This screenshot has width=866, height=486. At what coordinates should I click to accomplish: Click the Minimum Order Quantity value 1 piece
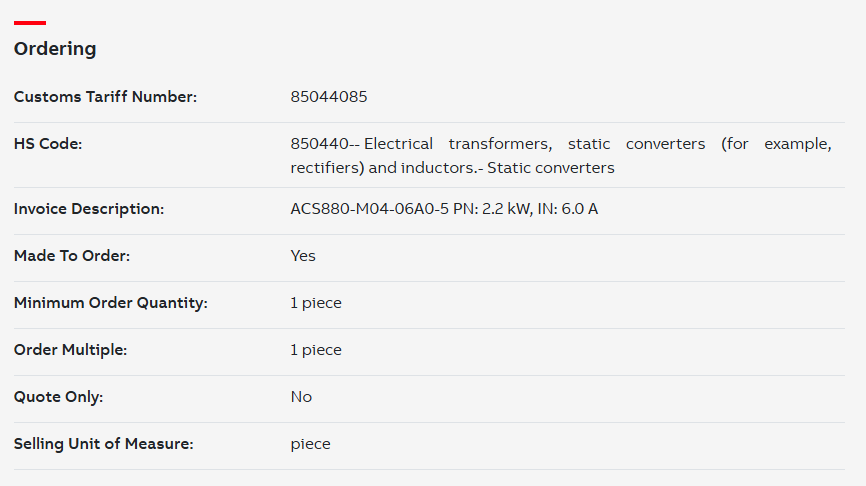tap(316, 303)
